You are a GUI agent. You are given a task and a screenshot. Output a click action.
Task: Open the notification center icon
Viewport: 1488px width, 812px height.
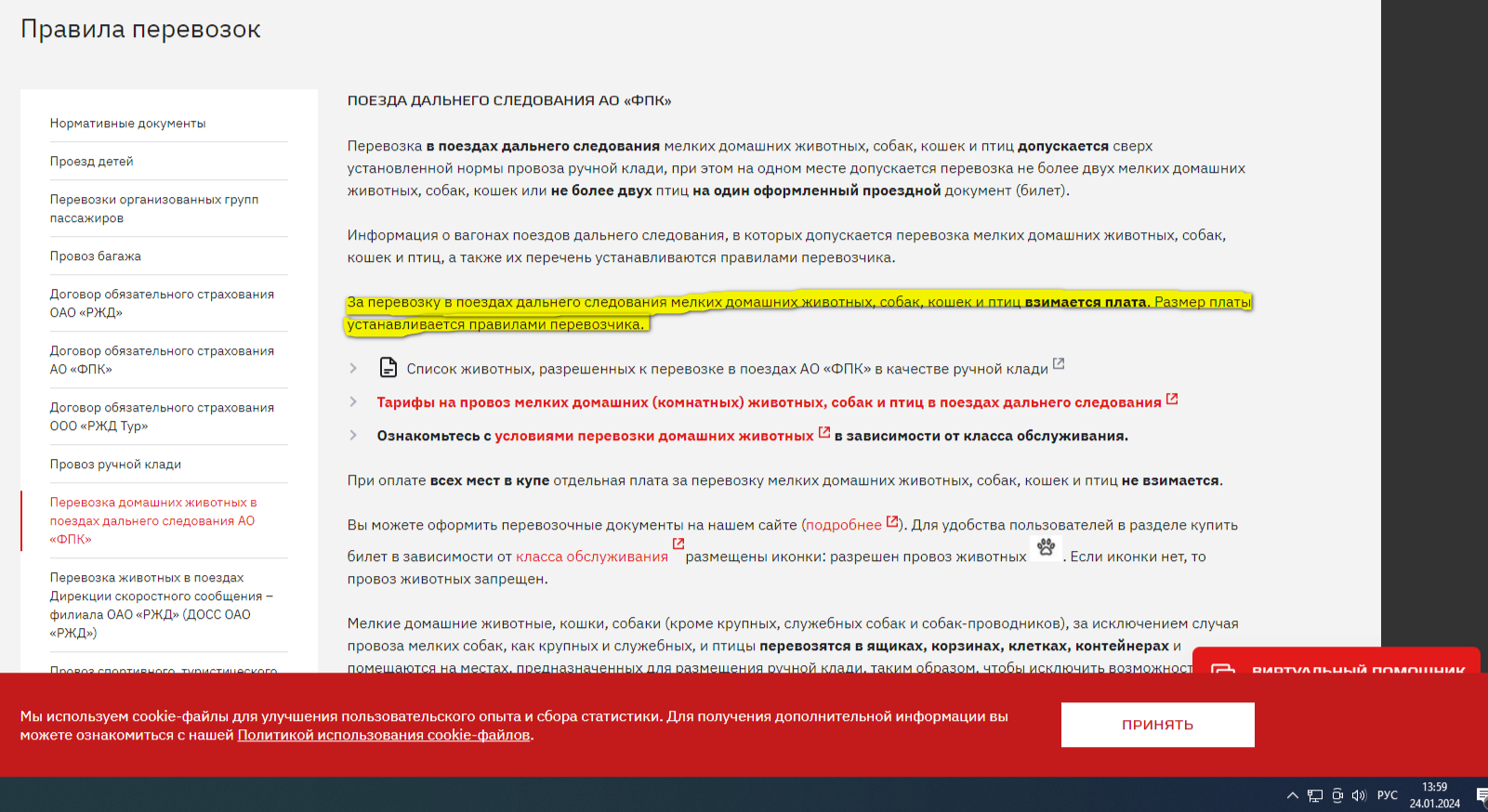(1481, 795)
